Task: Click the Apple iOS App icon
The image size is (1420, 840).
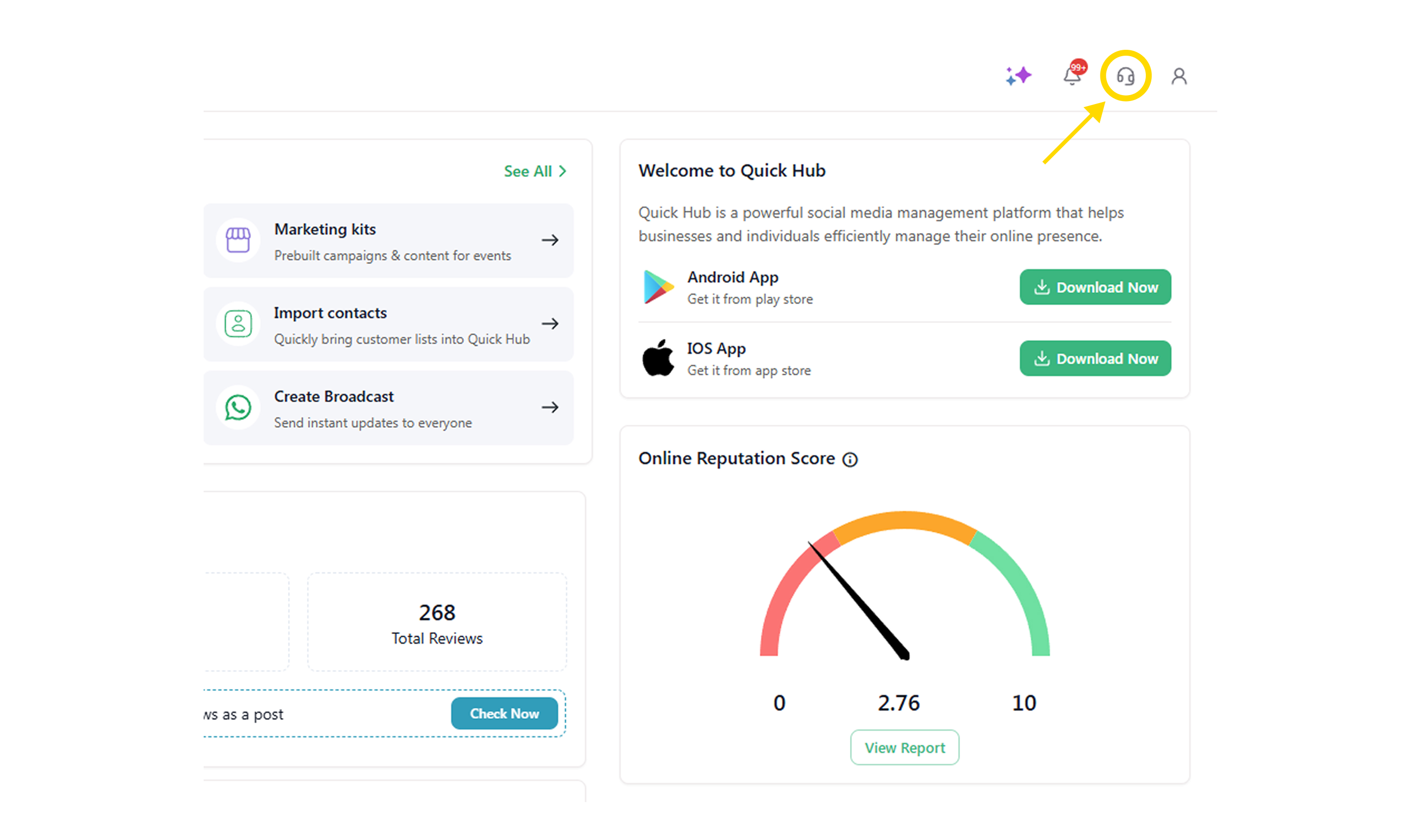Action: coord(658,358)
